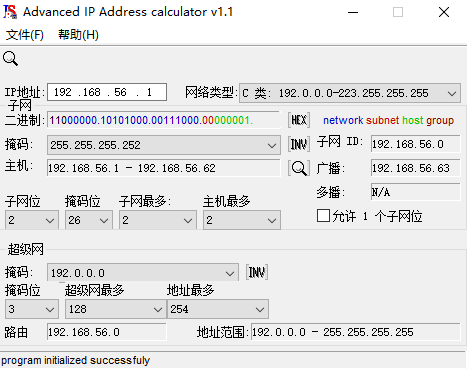Open the 帮助(H) menu
This screenshot has width=467, height=369.
click(78, 35)
